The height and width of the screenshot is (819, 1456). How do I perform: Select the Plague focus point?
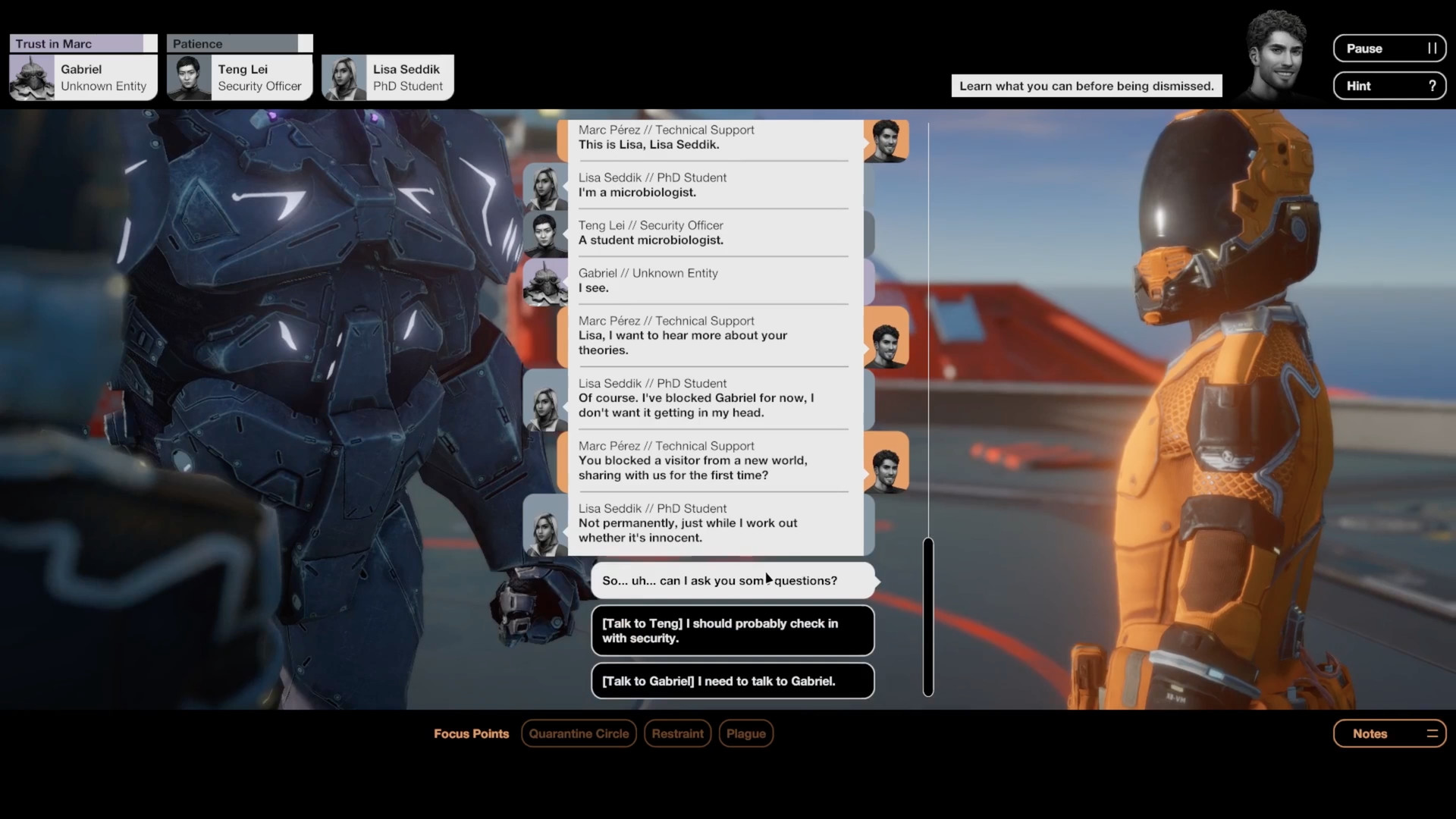pos(745,733)
